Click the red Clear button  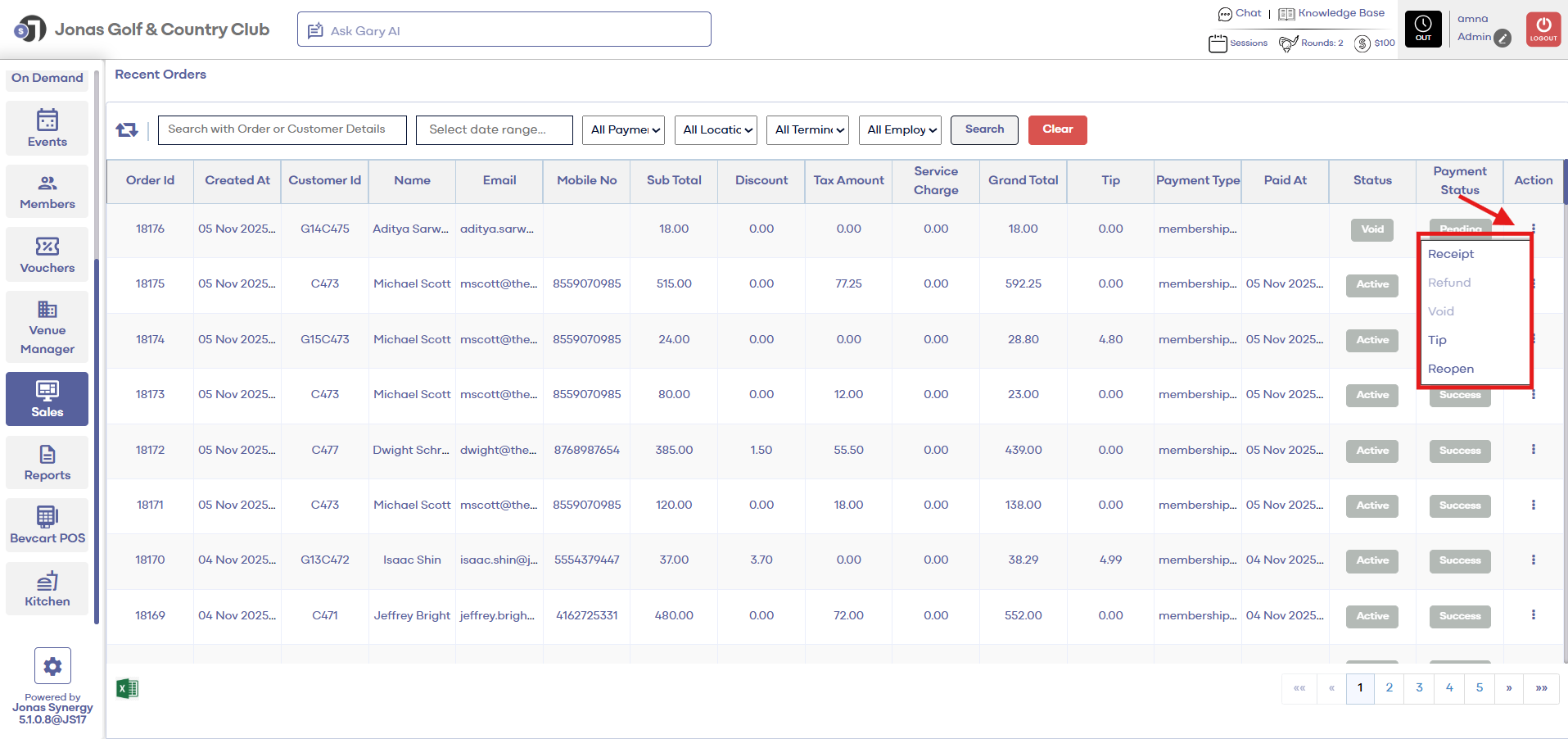click(1057, 129)
